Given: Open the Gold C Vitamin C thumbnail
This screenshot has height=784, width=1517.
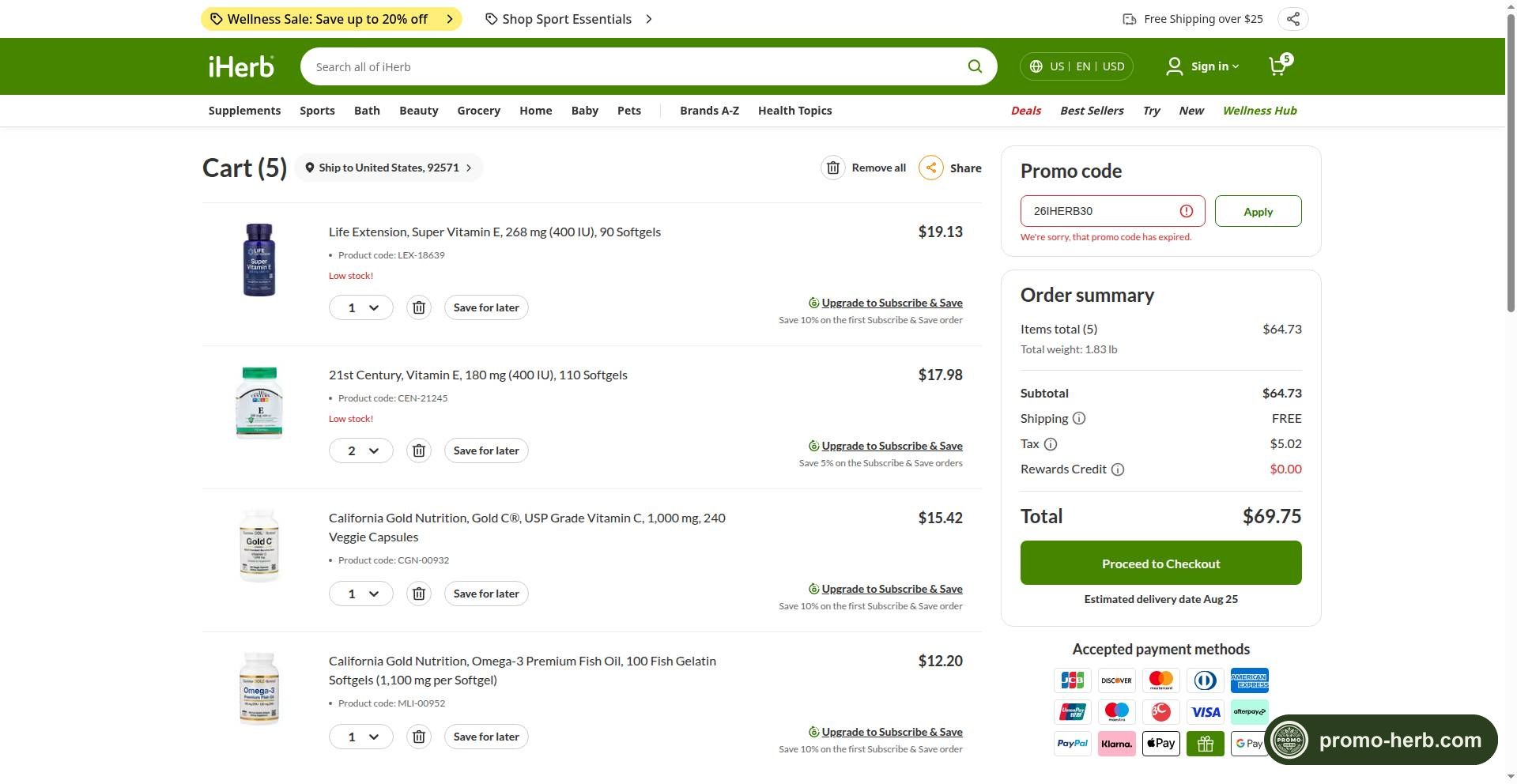Looking at the screenshot, I should (x=259, y=546).
